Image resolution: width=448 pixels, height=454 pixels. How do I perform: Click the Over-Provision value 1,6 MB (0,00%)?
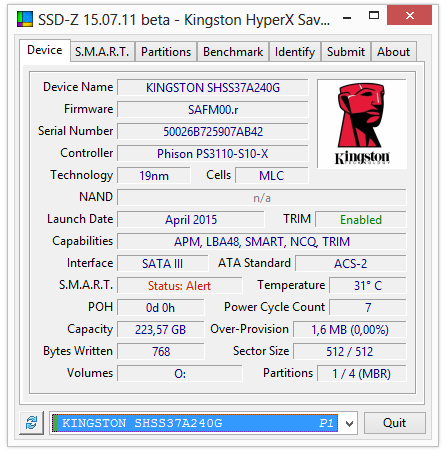[350, 330]
